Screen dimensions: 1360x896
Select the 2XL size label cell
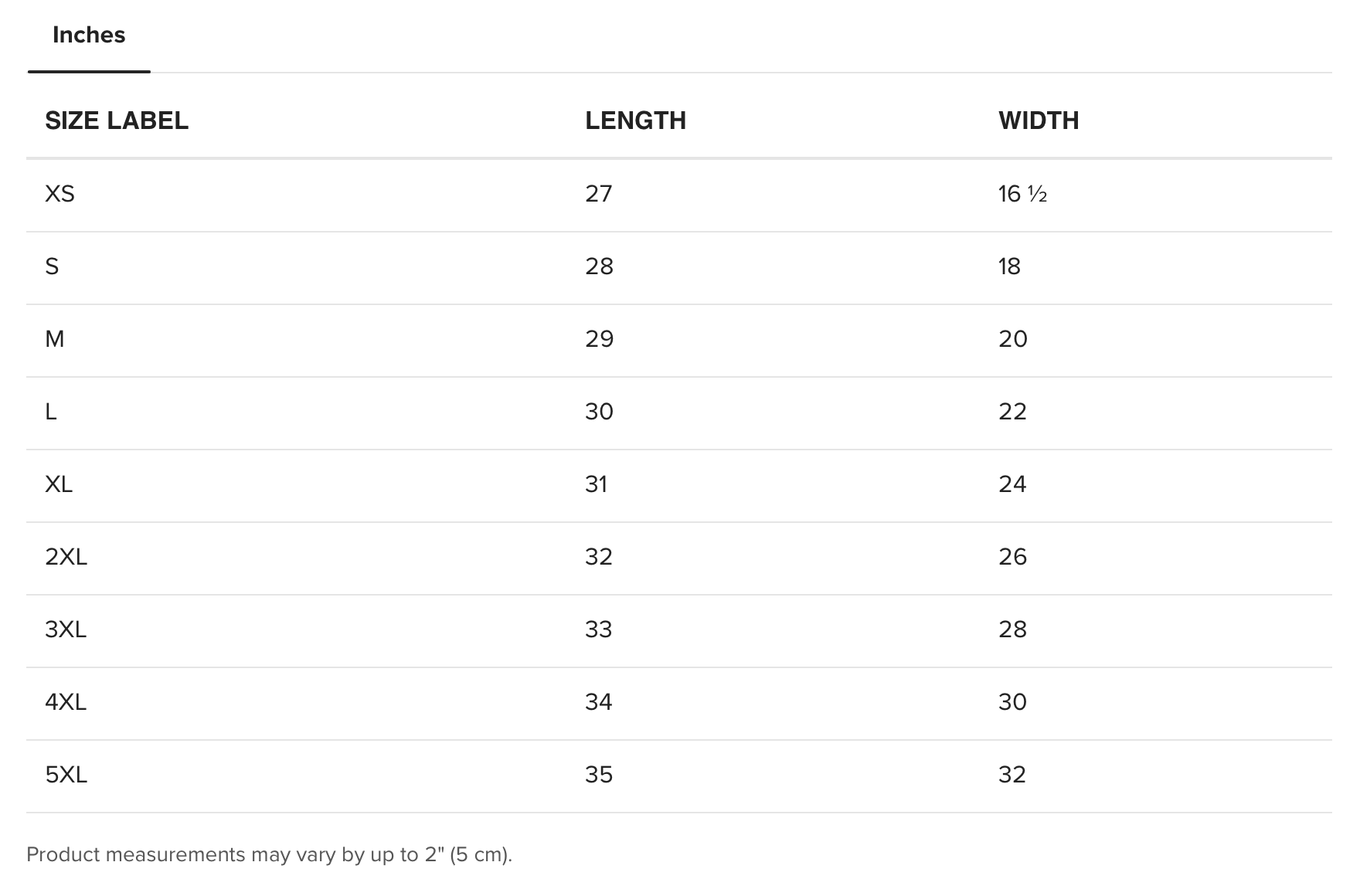click(x=66, y=557)
